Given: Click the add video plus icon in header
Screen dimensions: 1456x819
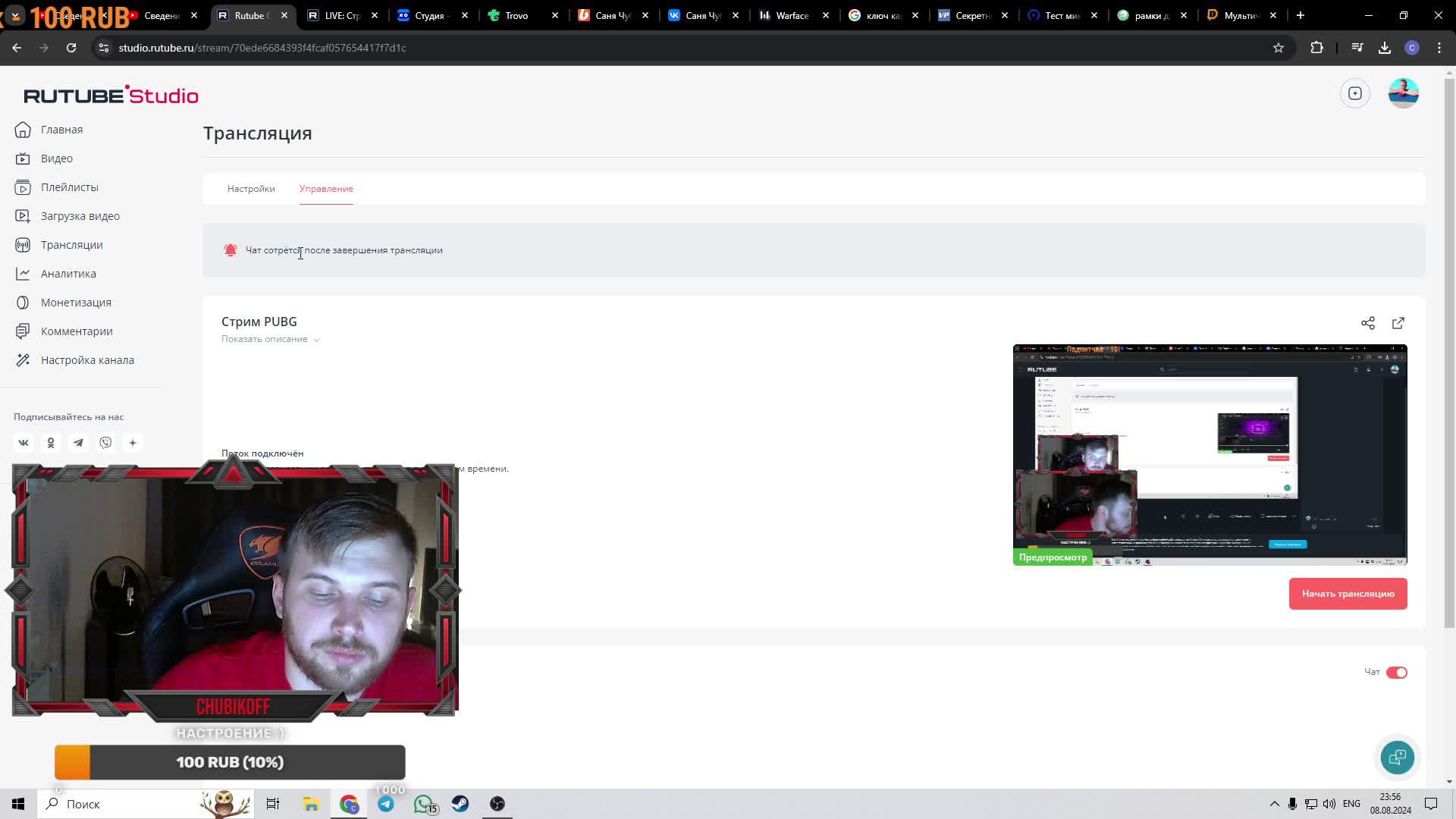Looking at the screenshot, I should [x=1354, y=93].
